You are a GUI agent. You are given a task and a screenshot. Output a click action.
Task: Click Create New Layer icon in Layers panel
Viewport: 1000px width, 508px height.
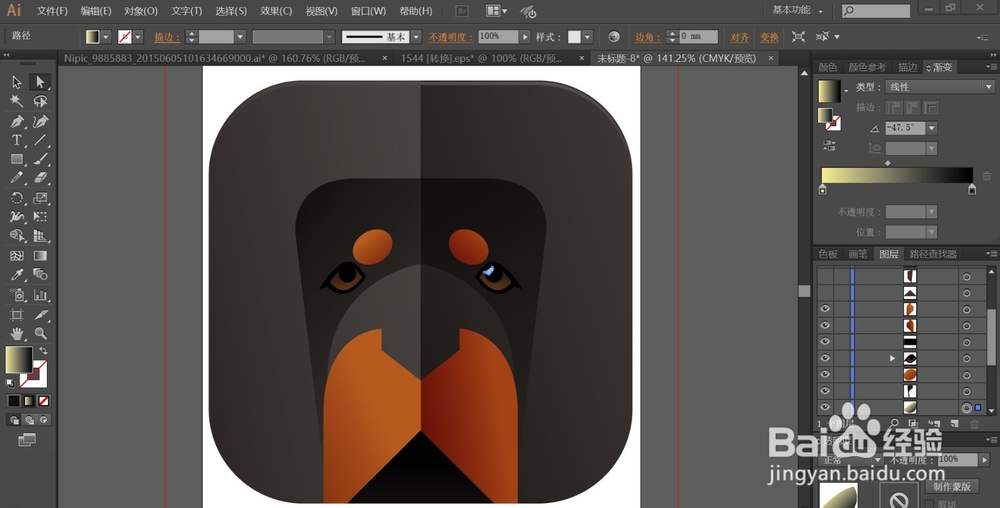tap(954, 423)
